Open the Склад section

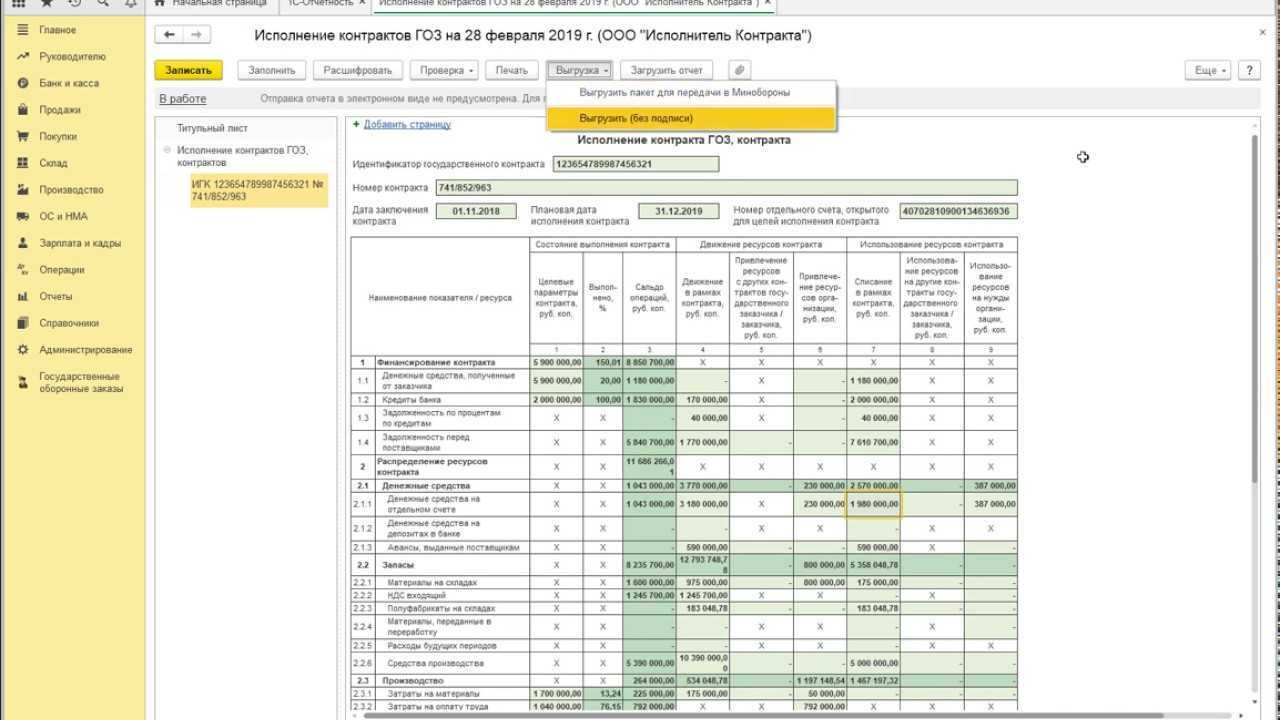pos(53,163)
